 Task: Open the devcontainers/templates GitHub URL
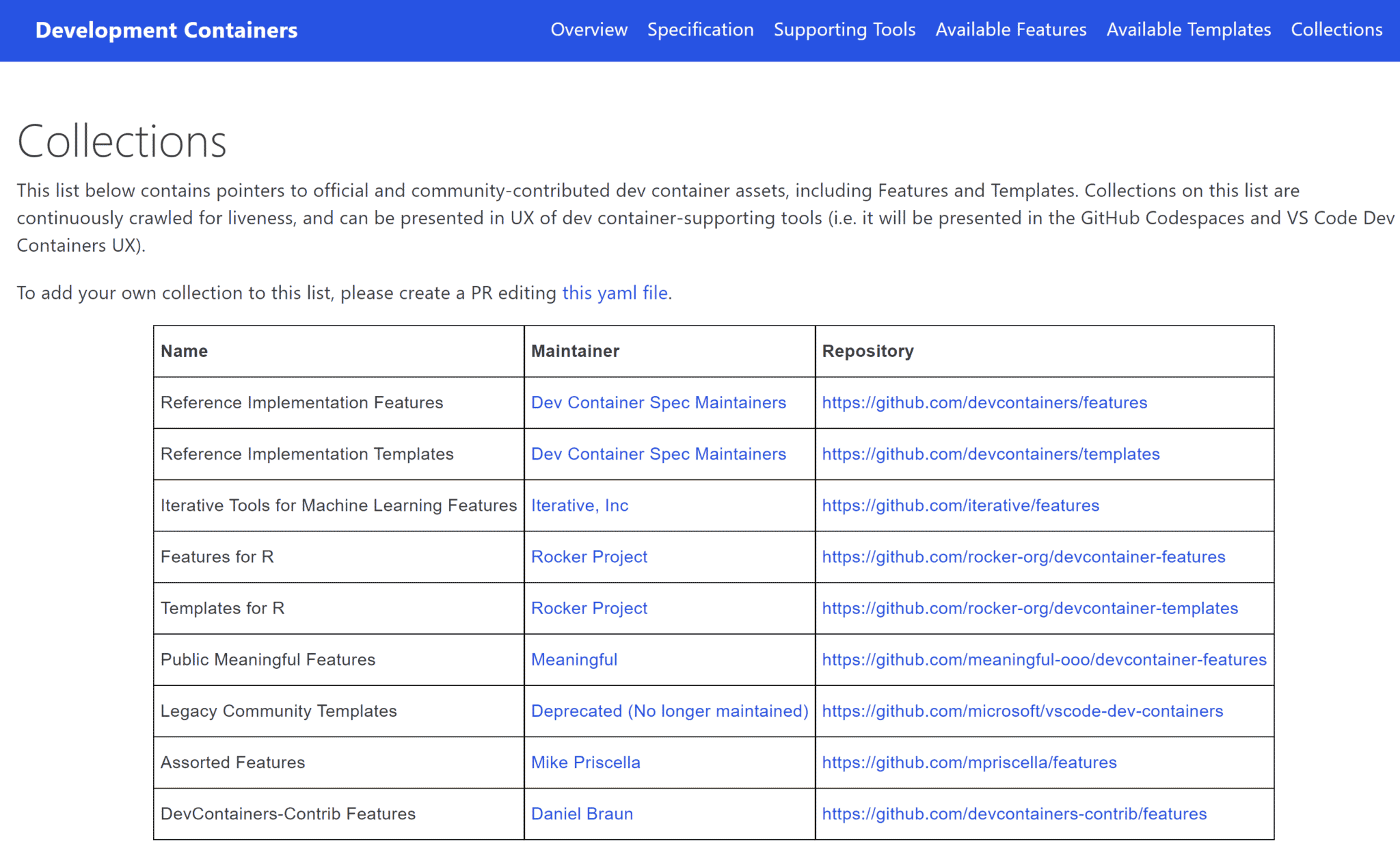point(990,454)
